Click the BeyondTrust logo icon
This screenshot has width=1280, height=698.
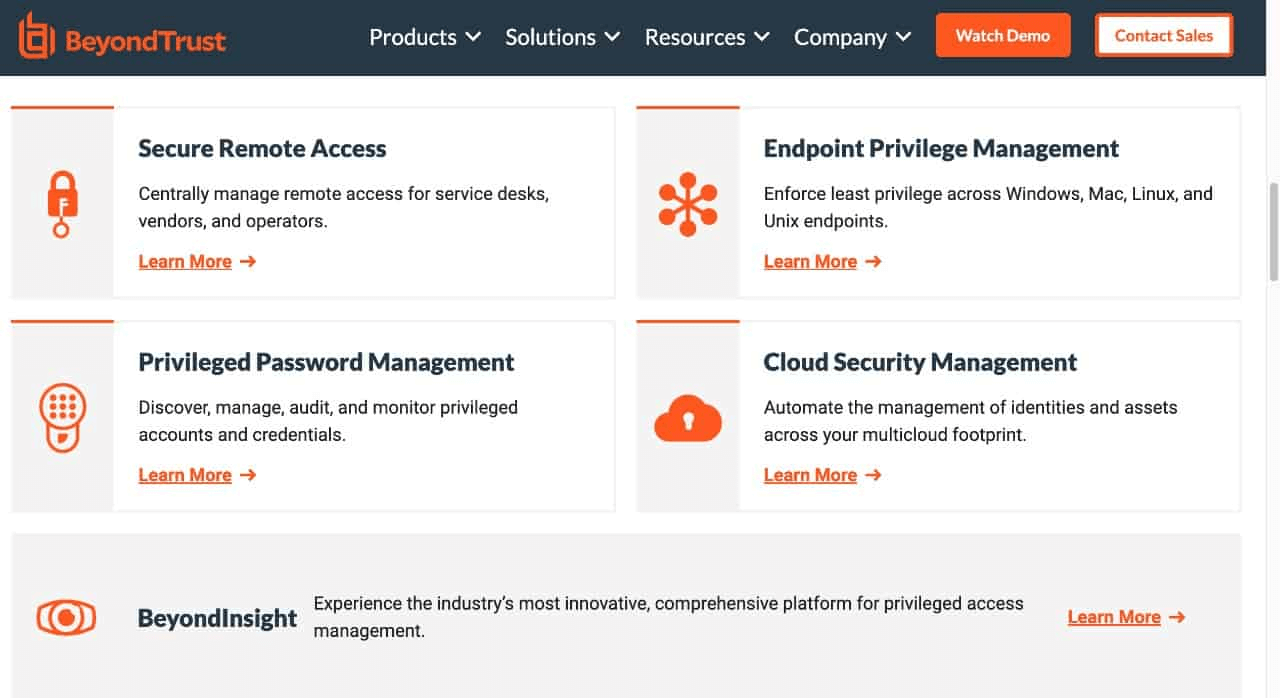pyautogui.click(x=35, y=37)
